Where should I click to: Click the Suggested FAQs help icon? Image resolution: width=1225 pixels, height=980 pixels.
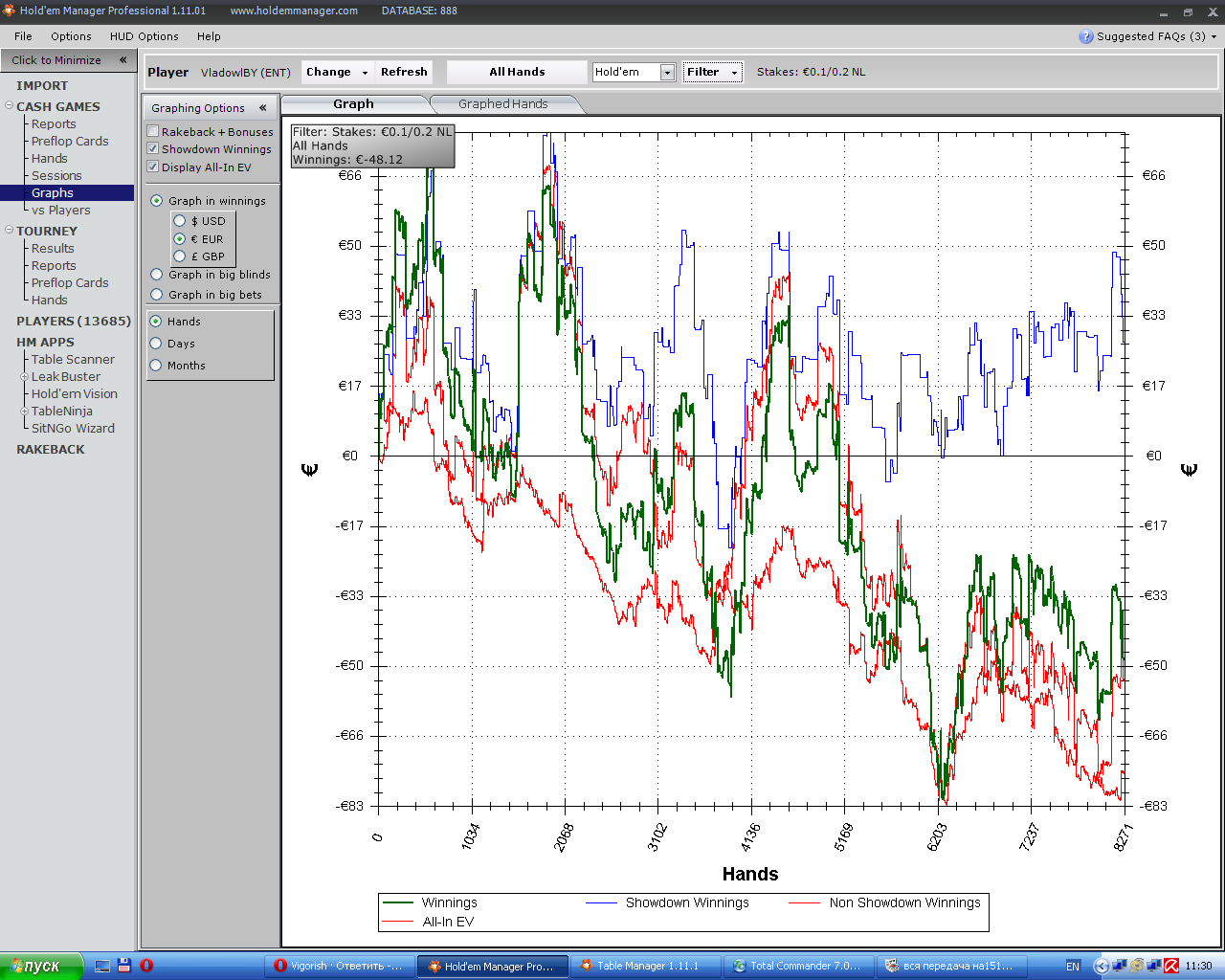(x=1085, y=36)
